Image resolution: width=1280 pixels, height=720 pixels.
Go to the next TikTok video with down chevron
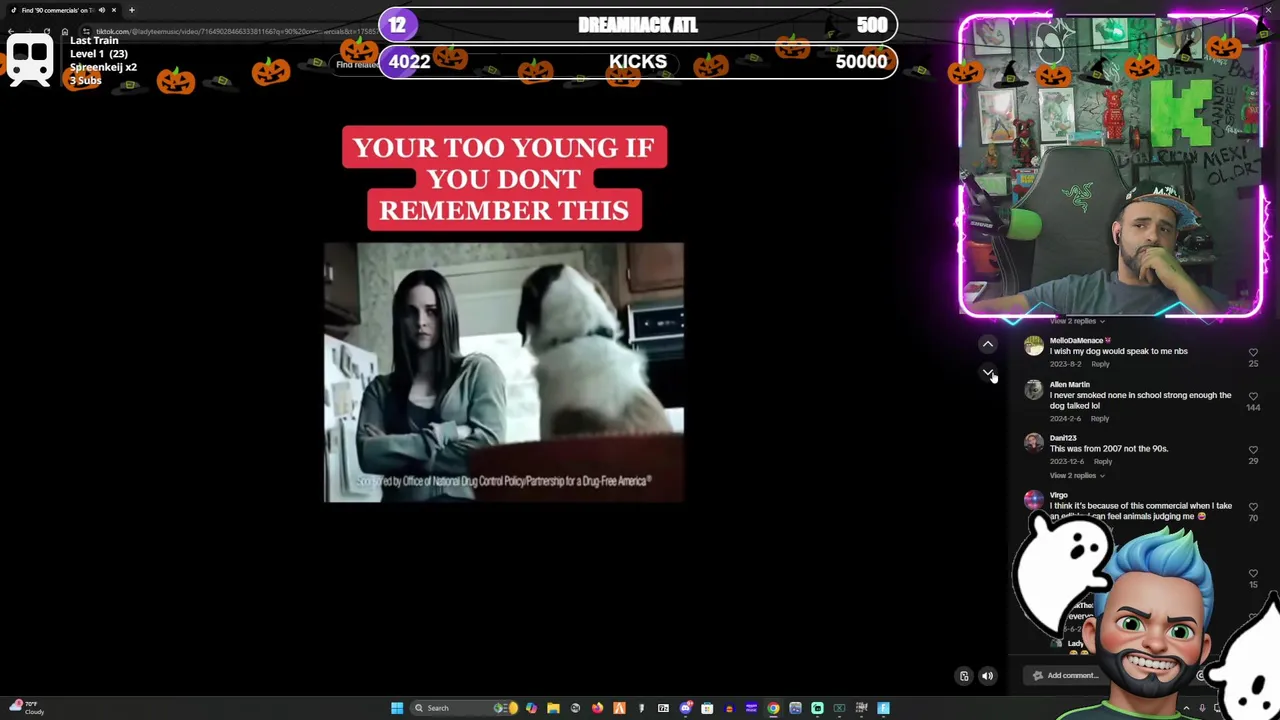987,372
